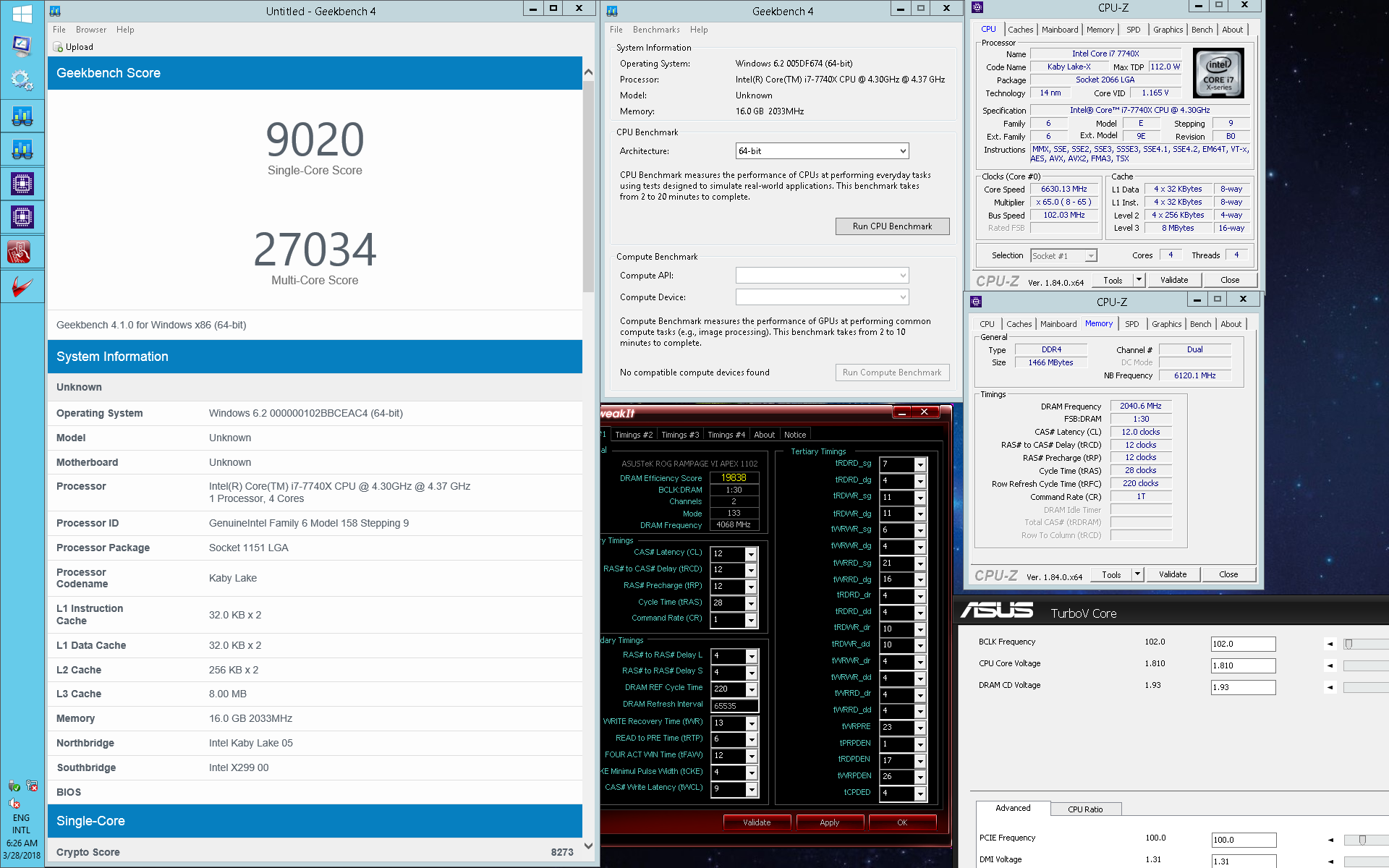
Task: Open the Command Rate (CR) dropdown in MemTweakIt
Action: (x=751, y=620)
